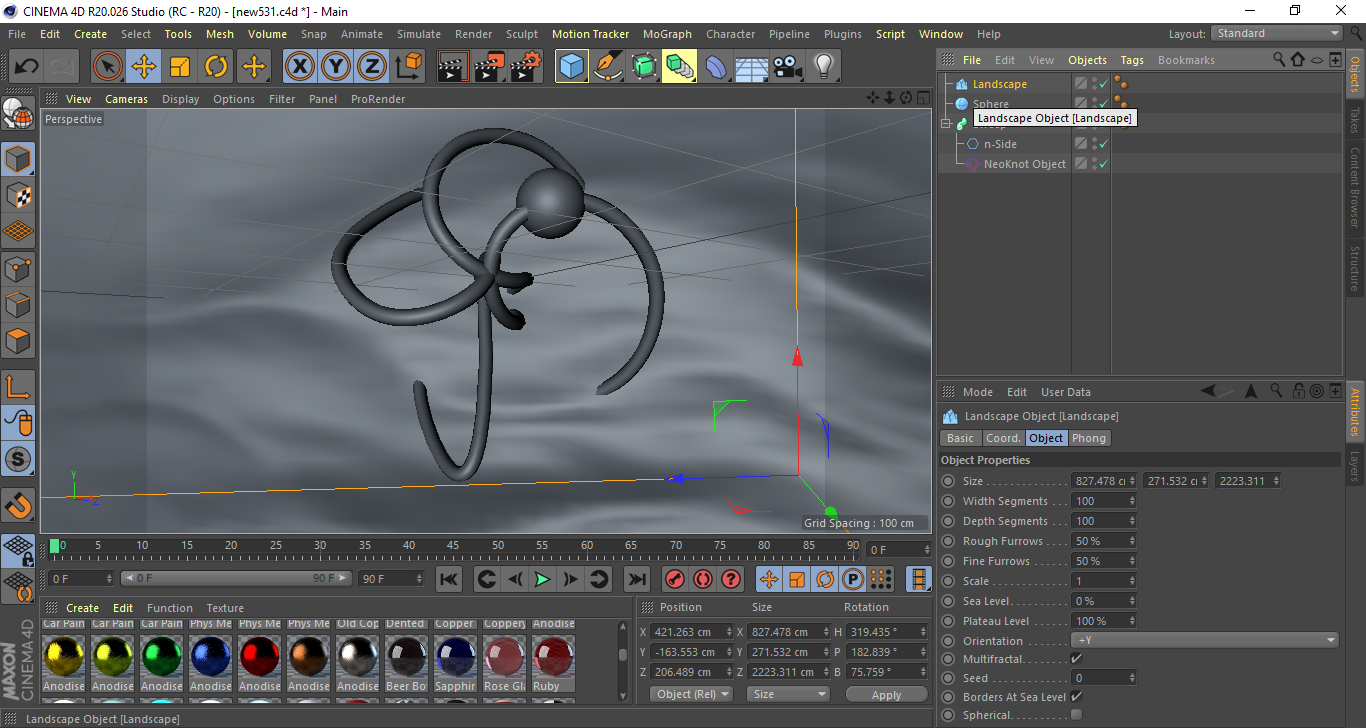Enable the Spherical checkbox

point(1076,715)
